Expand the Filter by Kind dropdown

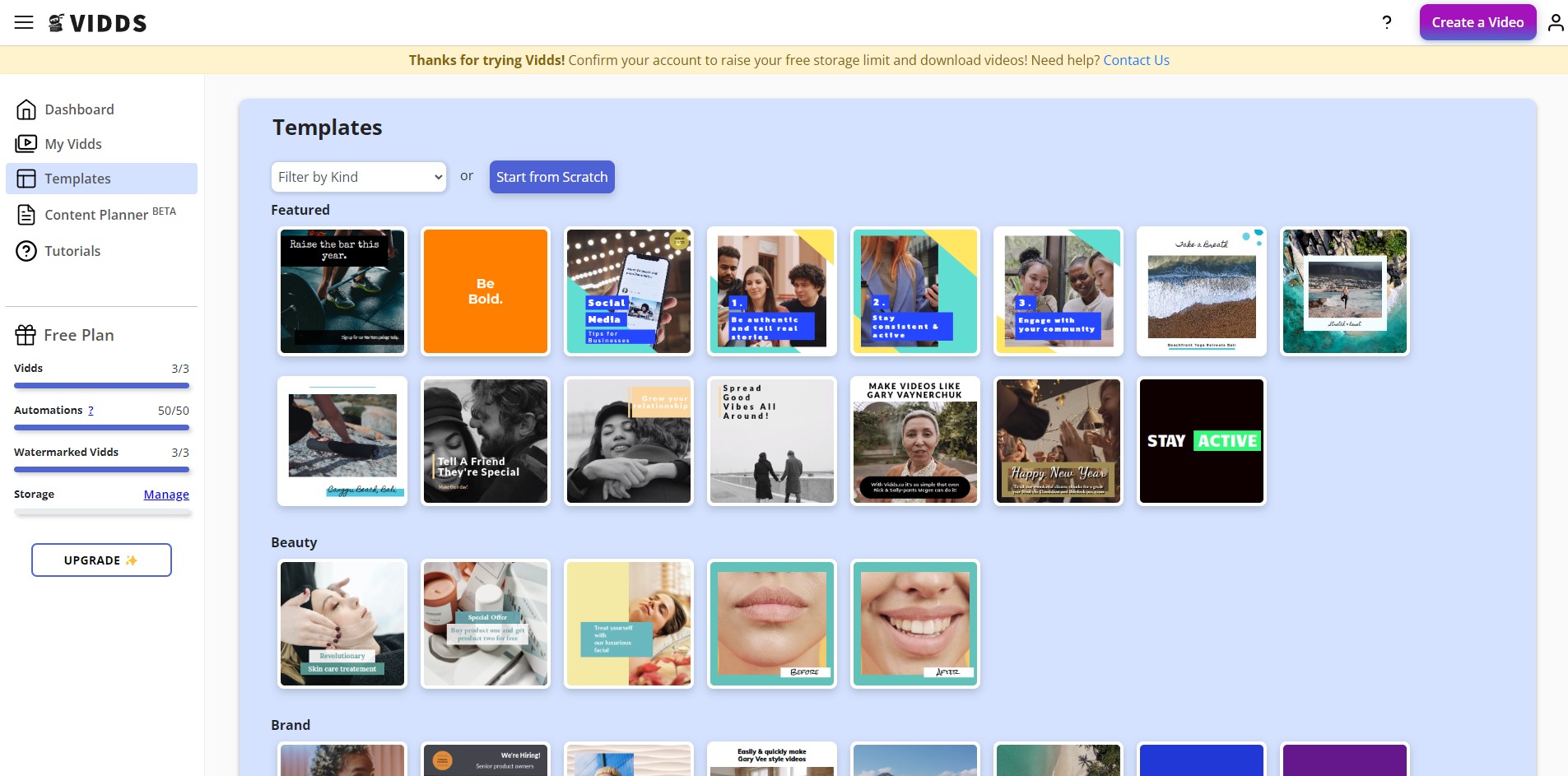(x=359, y=177)
